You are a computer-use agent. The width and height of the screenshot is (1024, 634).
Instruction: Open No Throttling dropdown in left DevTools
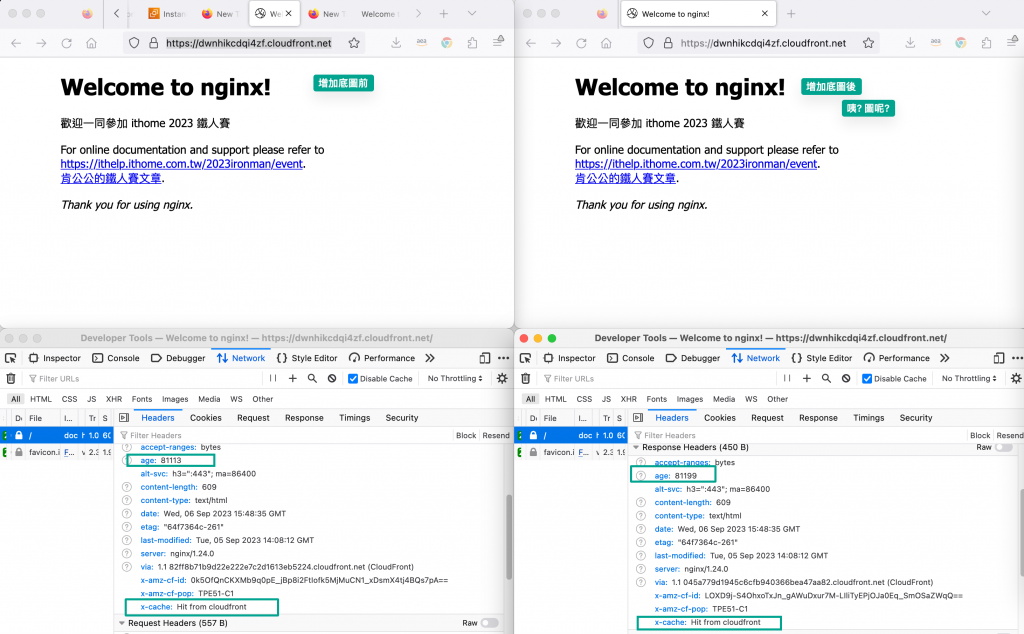[455, 379]
